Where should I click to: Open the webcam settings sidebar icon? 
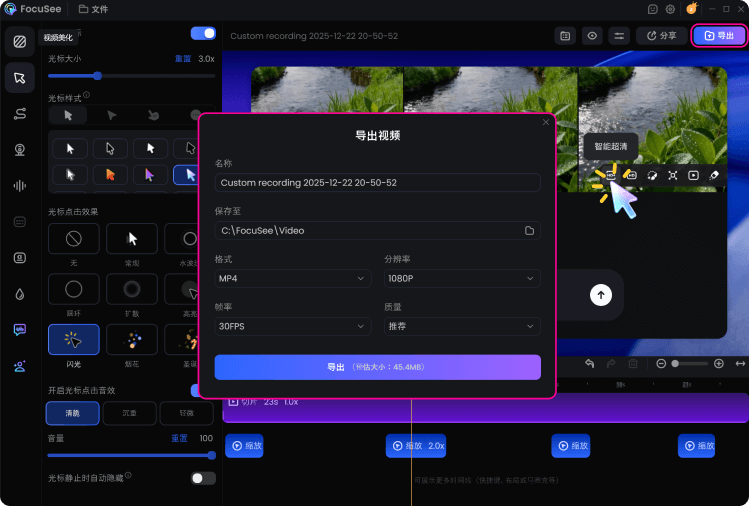click(20, 150)
